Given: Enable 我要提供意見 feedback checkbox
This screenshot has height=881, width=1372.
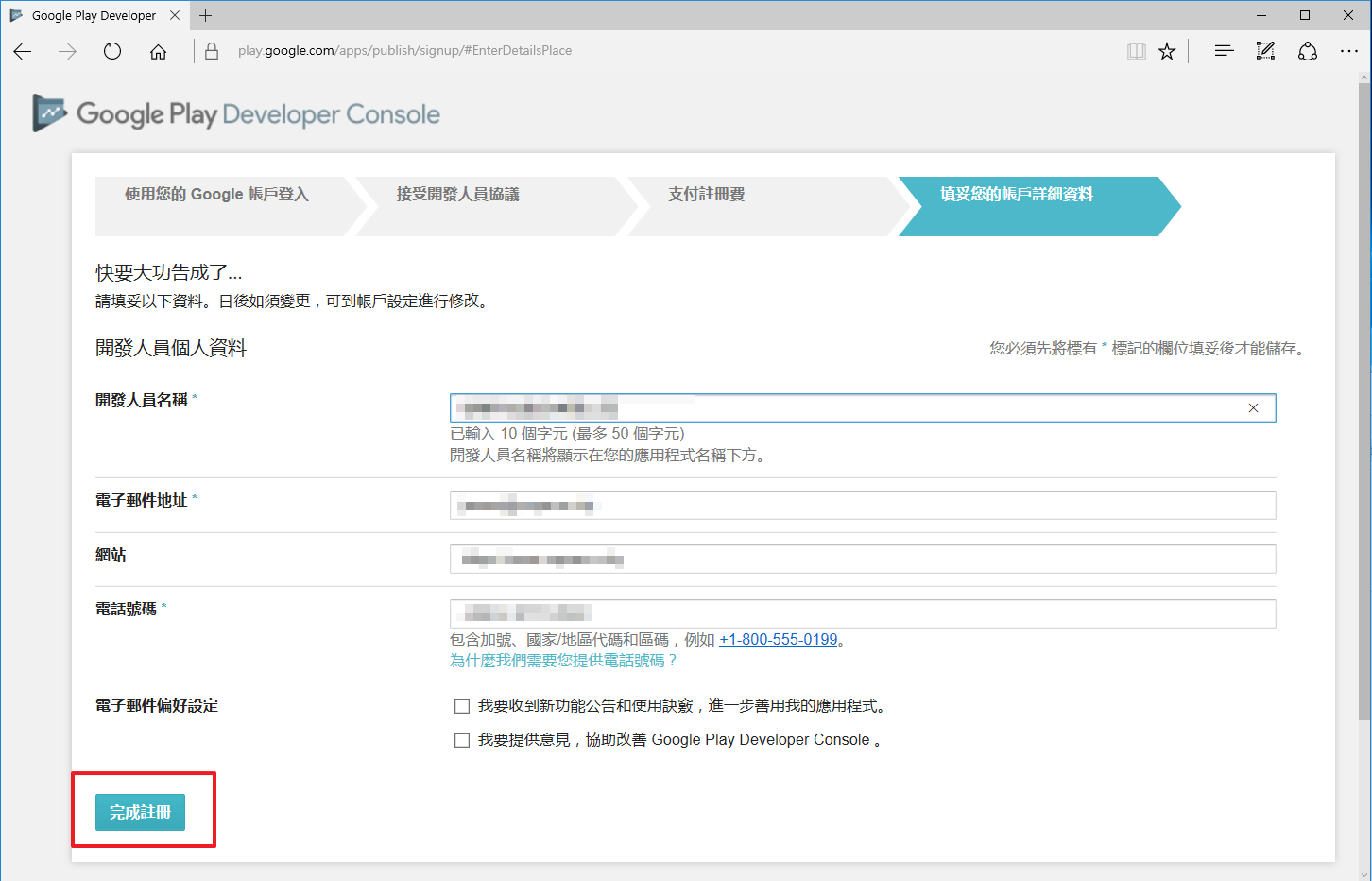Looking at the screenshot, I should (462, 740).
